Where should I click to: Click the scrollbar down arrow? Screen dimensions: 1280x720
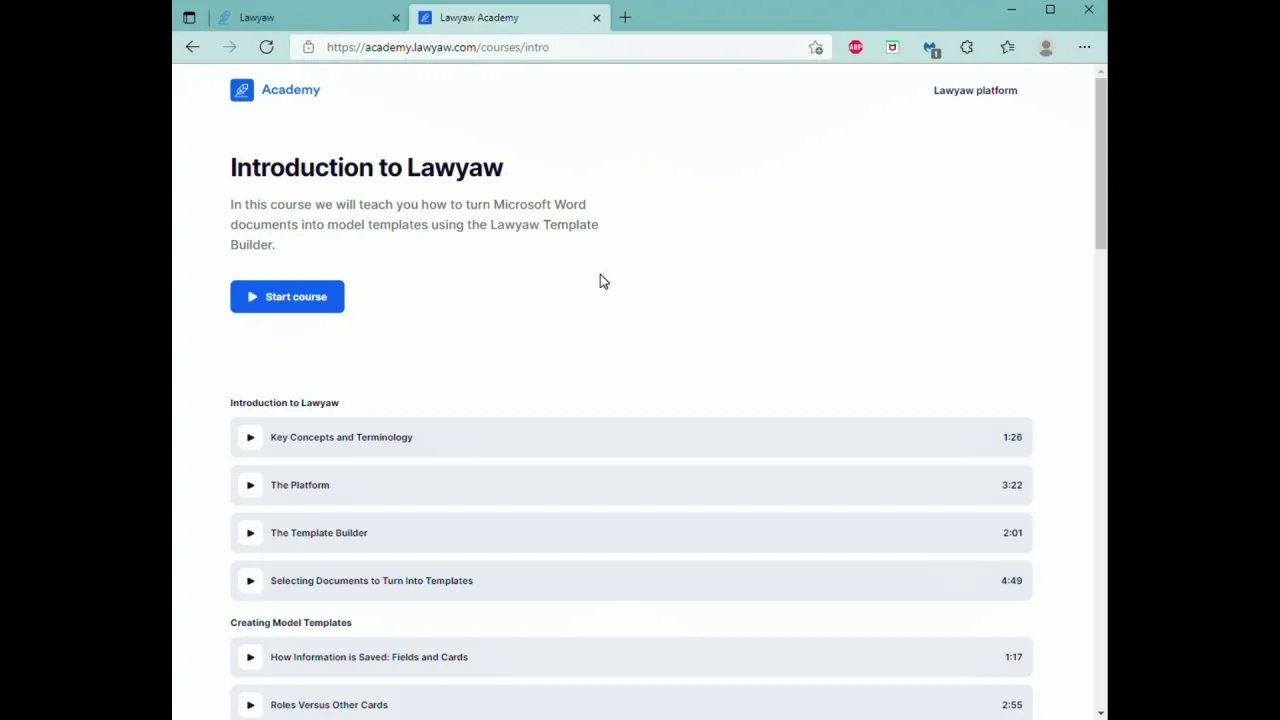tap(1101, 713)
